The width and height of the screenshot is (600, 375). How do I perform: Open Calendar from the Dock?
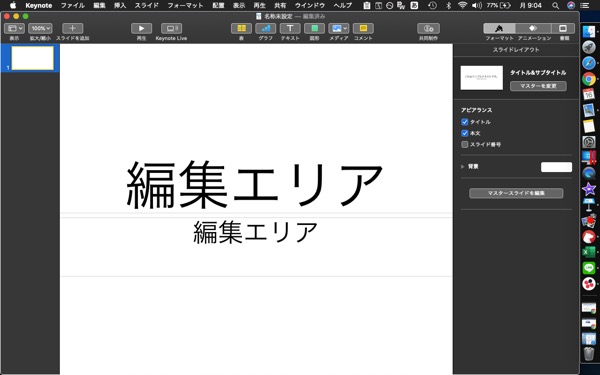589,94
